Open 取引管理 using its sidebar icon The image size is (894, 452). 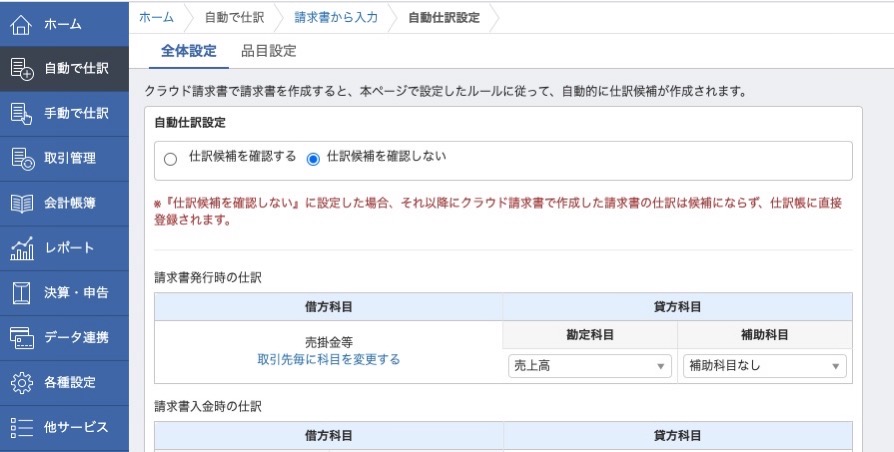(x=22, y=158)
